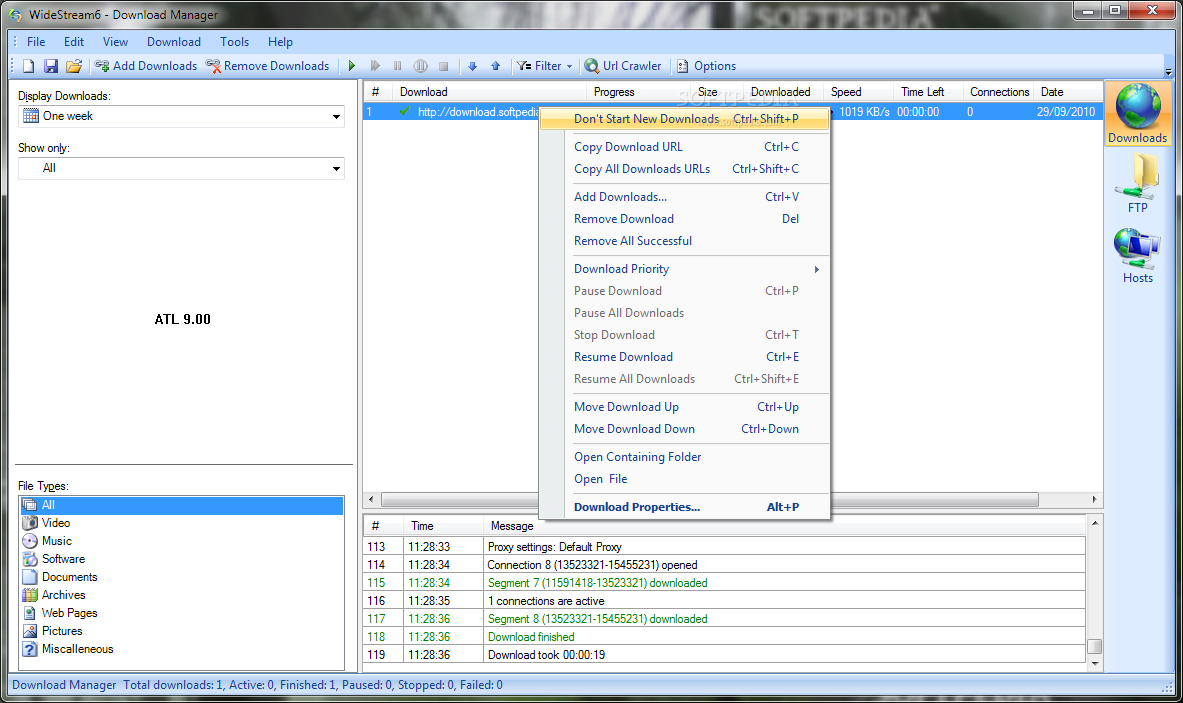The width and height of the screenshot is (1183, 703).
Task: Select All in File Types list
Action: pos(182,505)
